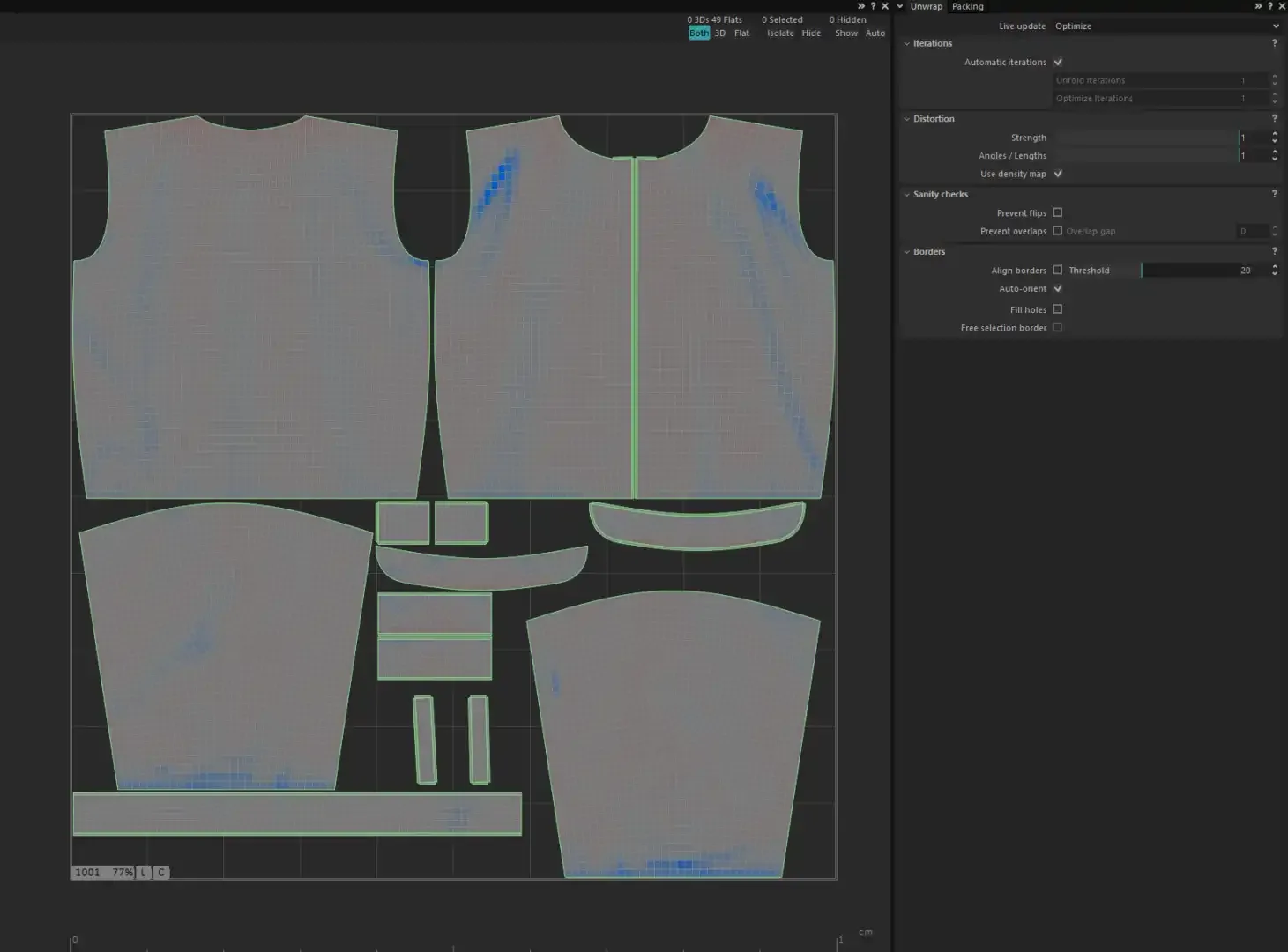Click the UV viewport panel's question mark icon

click(x=873, y=6)
